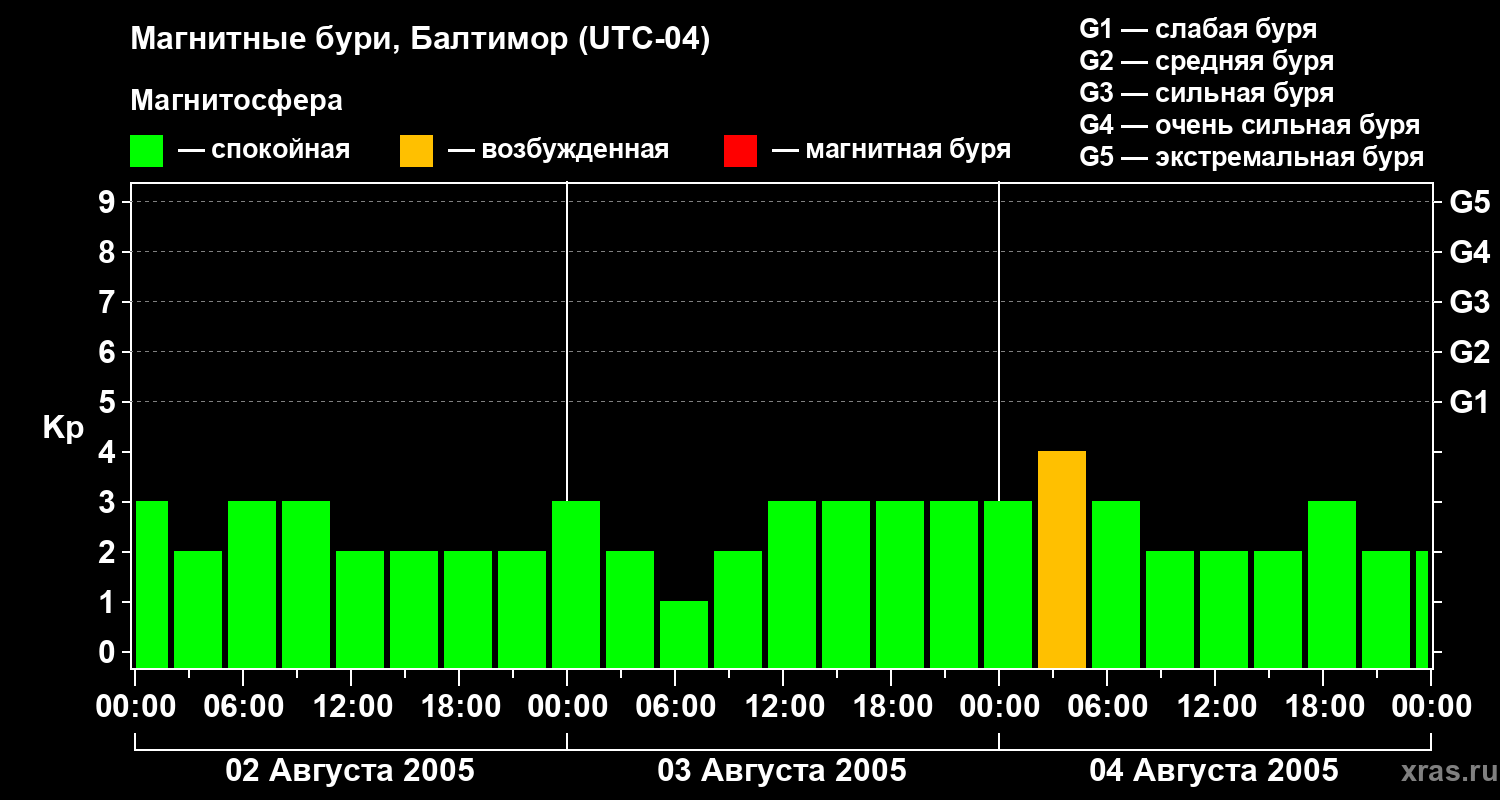Click 'G1 — слабая буря' description line
The height and width of the screenshot is (800, 1500).
click(1198, 29)
